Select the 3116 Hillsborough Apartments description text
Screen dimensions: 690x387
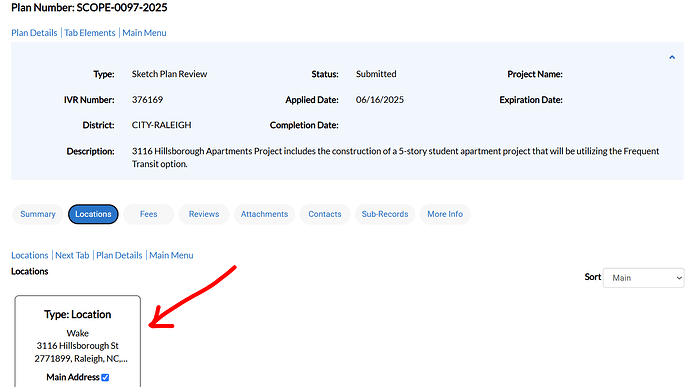pyautogui.click(x=396, y=158)
